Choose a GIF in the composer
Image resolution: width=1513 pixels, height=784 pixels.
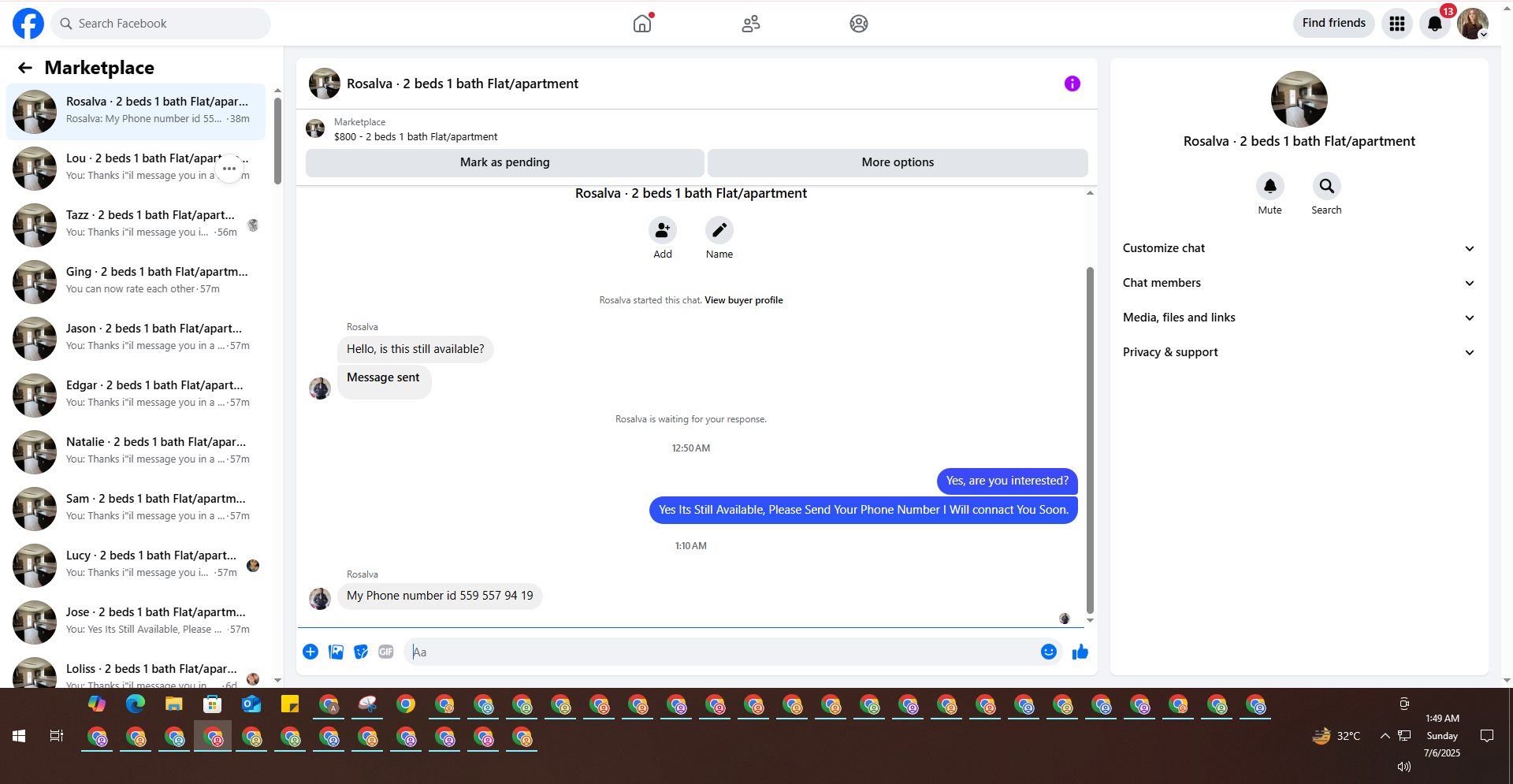click(x=386, y=652)
